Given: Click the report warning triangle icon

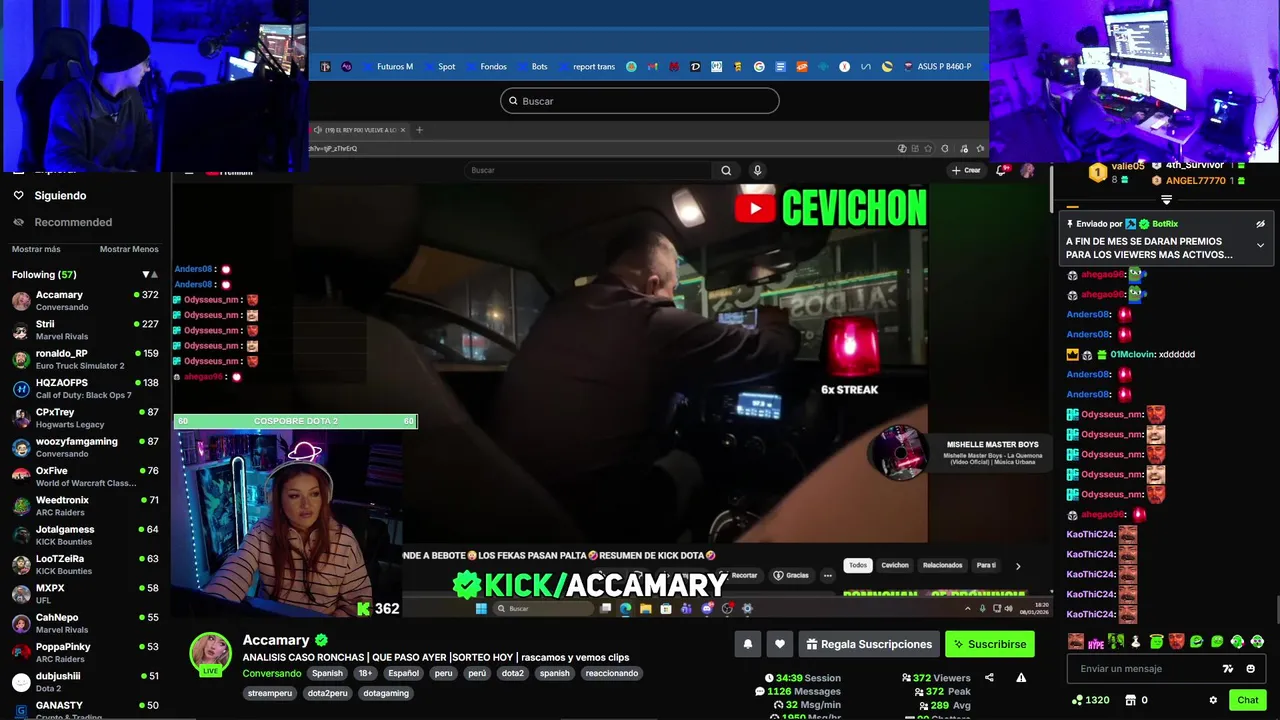Looking at the screenshot, I should pos(1021,677).
